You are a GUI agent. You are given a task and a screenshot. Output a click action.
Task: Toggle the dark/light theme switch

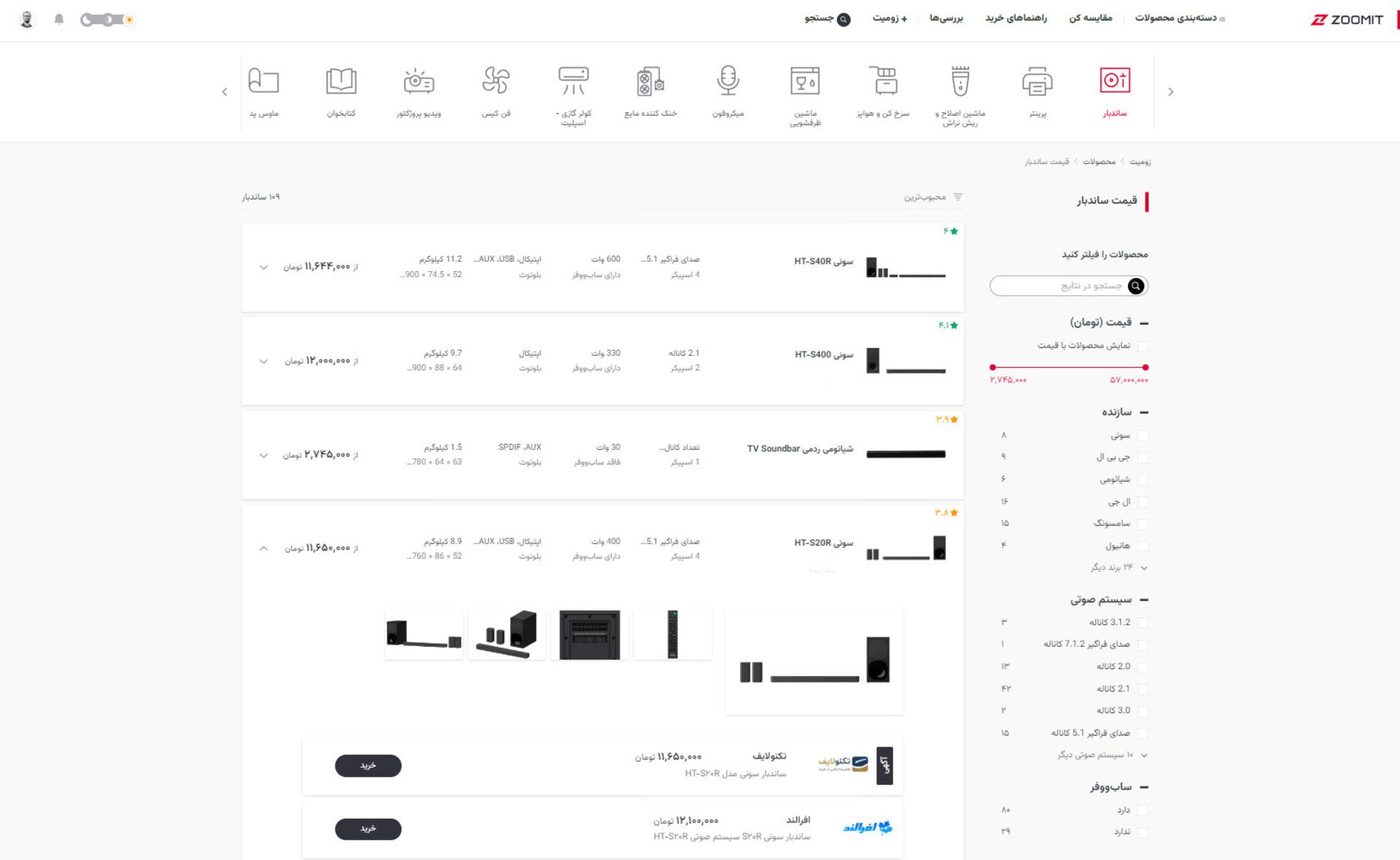pyautogui.click(x=107, y=20)
